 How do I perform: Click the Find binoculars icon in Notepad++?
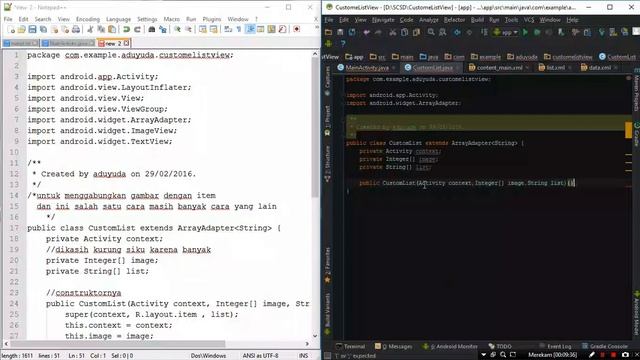[151, 29]
